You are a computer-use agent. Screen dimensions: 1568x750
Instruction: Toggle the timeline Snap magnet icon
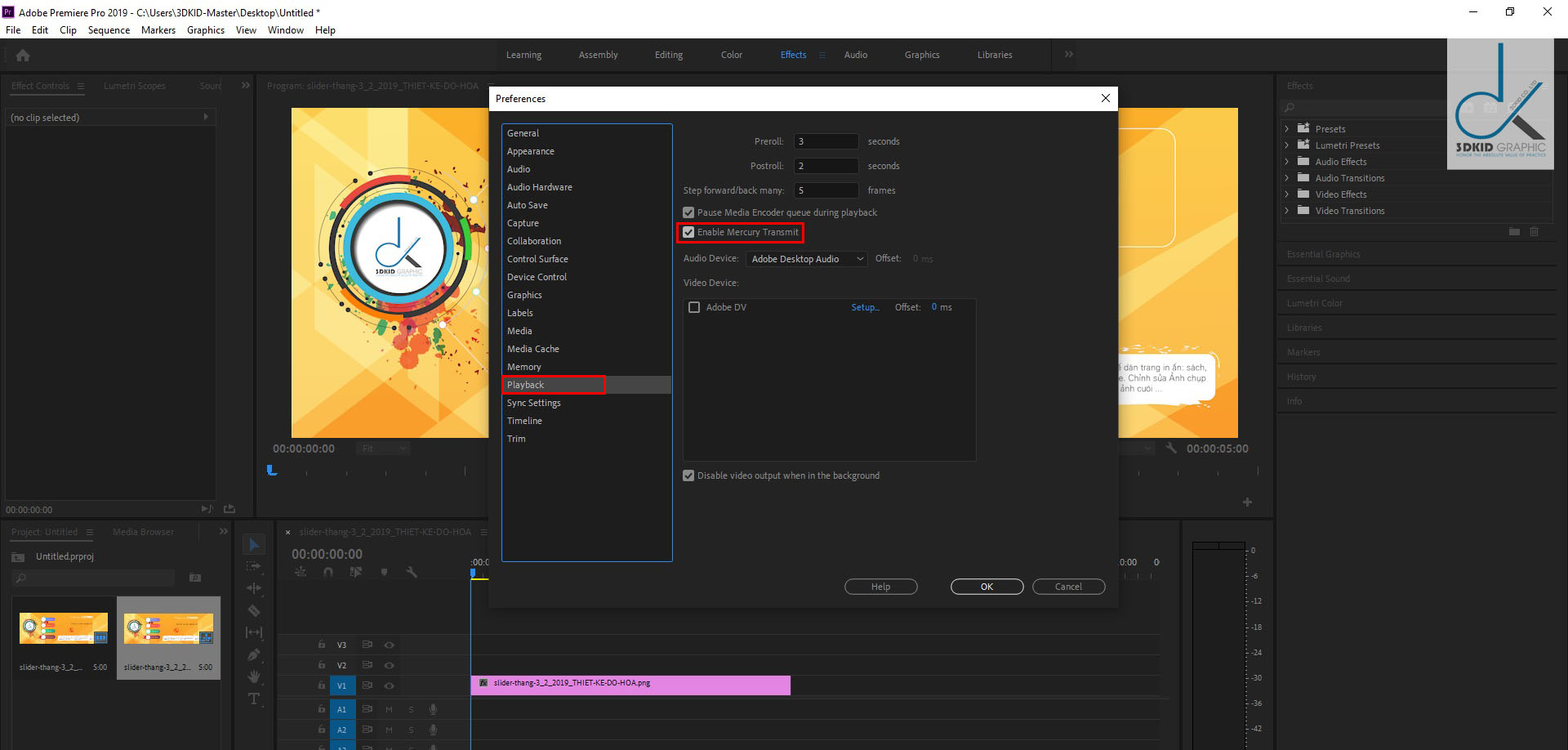pos(328,573)
